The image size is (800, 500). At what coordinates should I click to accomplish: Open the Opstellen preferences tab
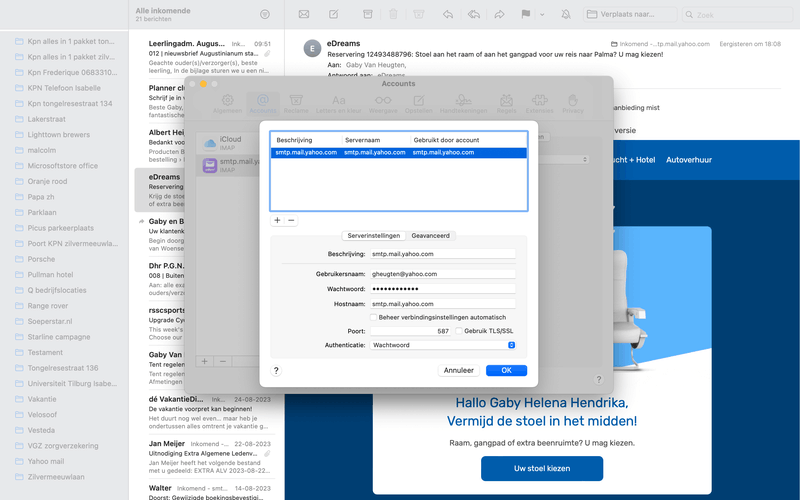tap(418, 104)
